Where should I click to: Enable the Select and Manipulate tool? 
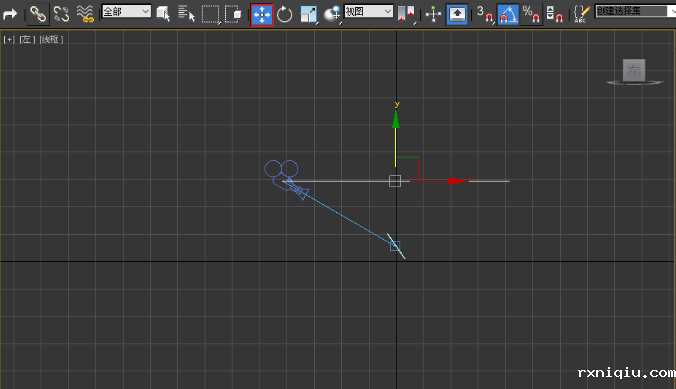(x=433, y=15)
